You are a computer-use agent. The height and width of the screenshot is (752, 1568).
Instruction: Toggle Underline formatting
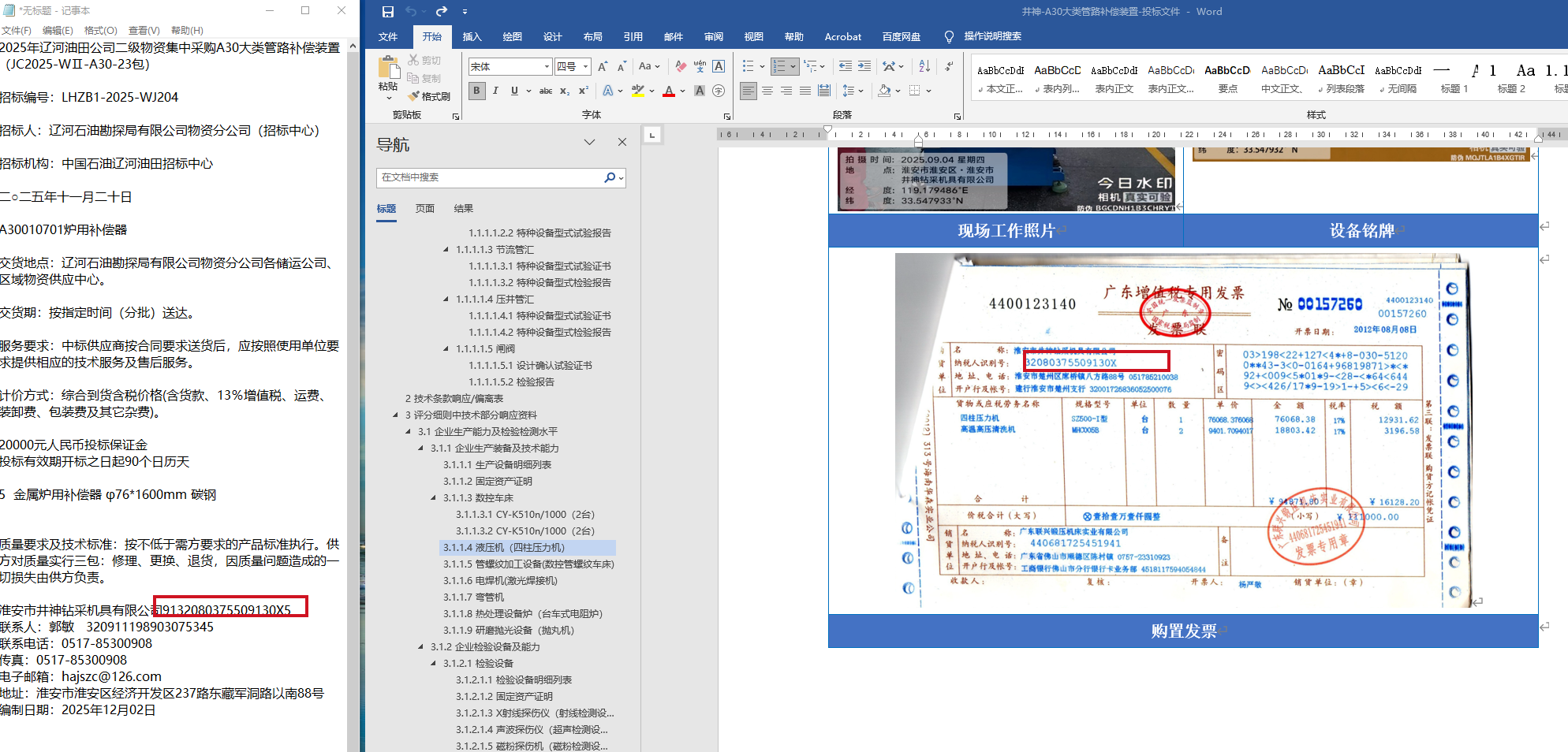tap(514, 91)
